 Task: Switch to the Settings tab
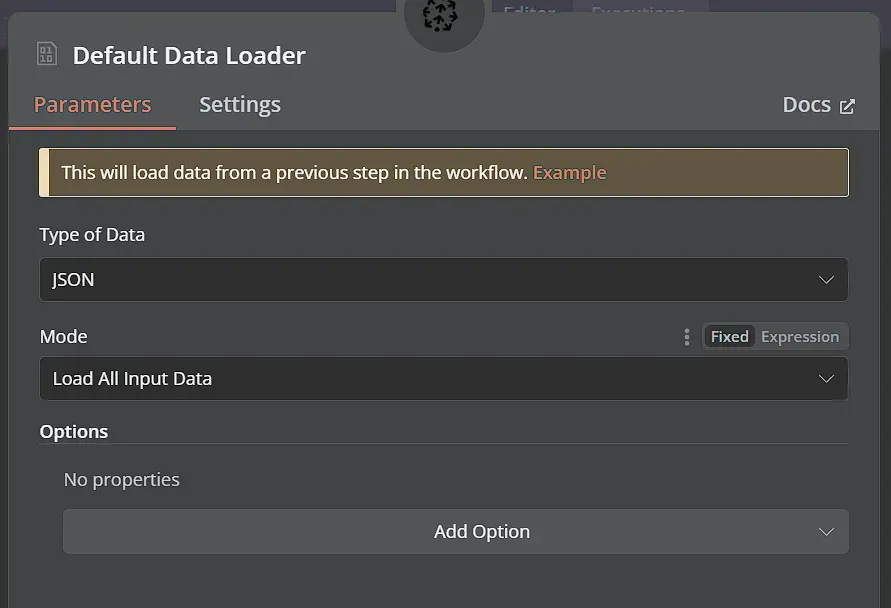pyautogui.click(x=239, y=104)
